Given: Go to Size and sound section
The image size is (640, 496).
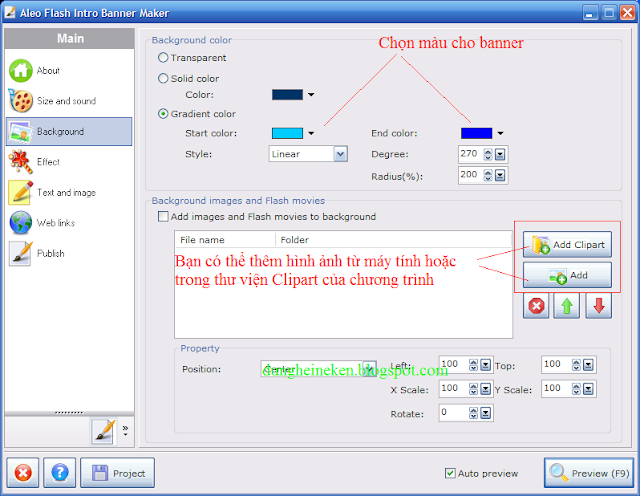Looking at the screenshot, I should point(67,101).
